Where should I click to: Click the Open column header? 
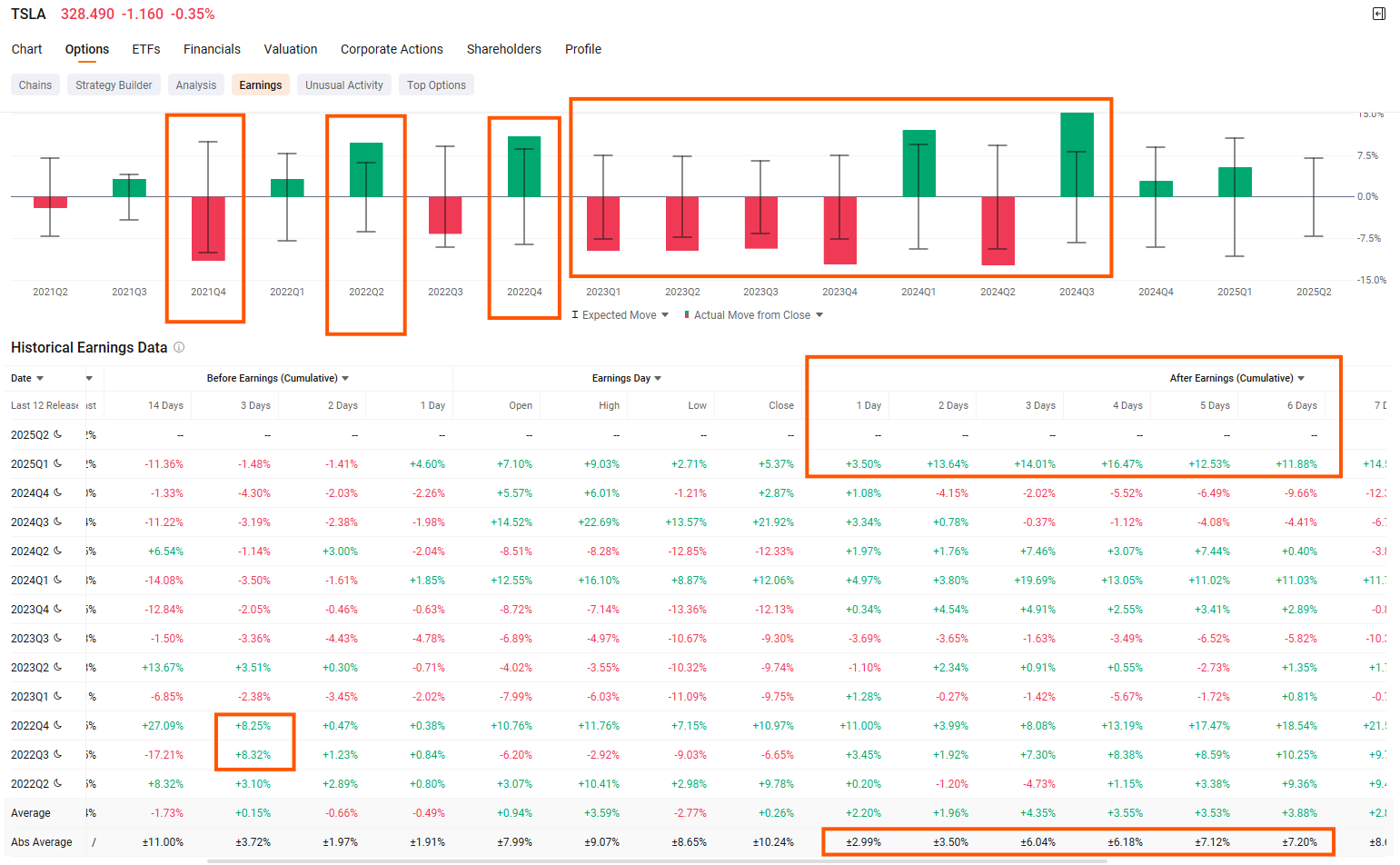coord(521,405)
